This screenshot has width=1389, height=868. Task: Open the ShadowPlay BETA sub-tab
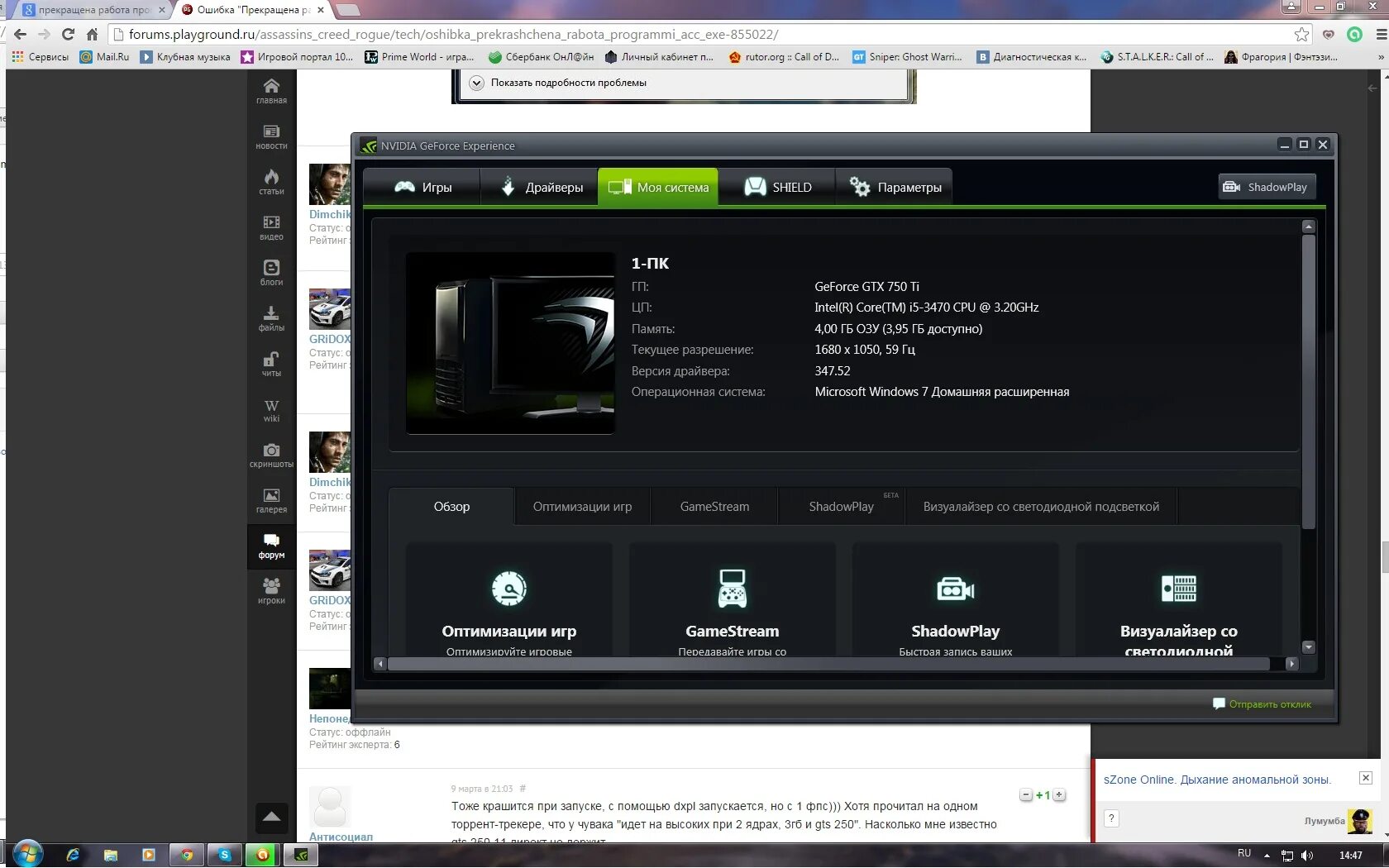841,507
